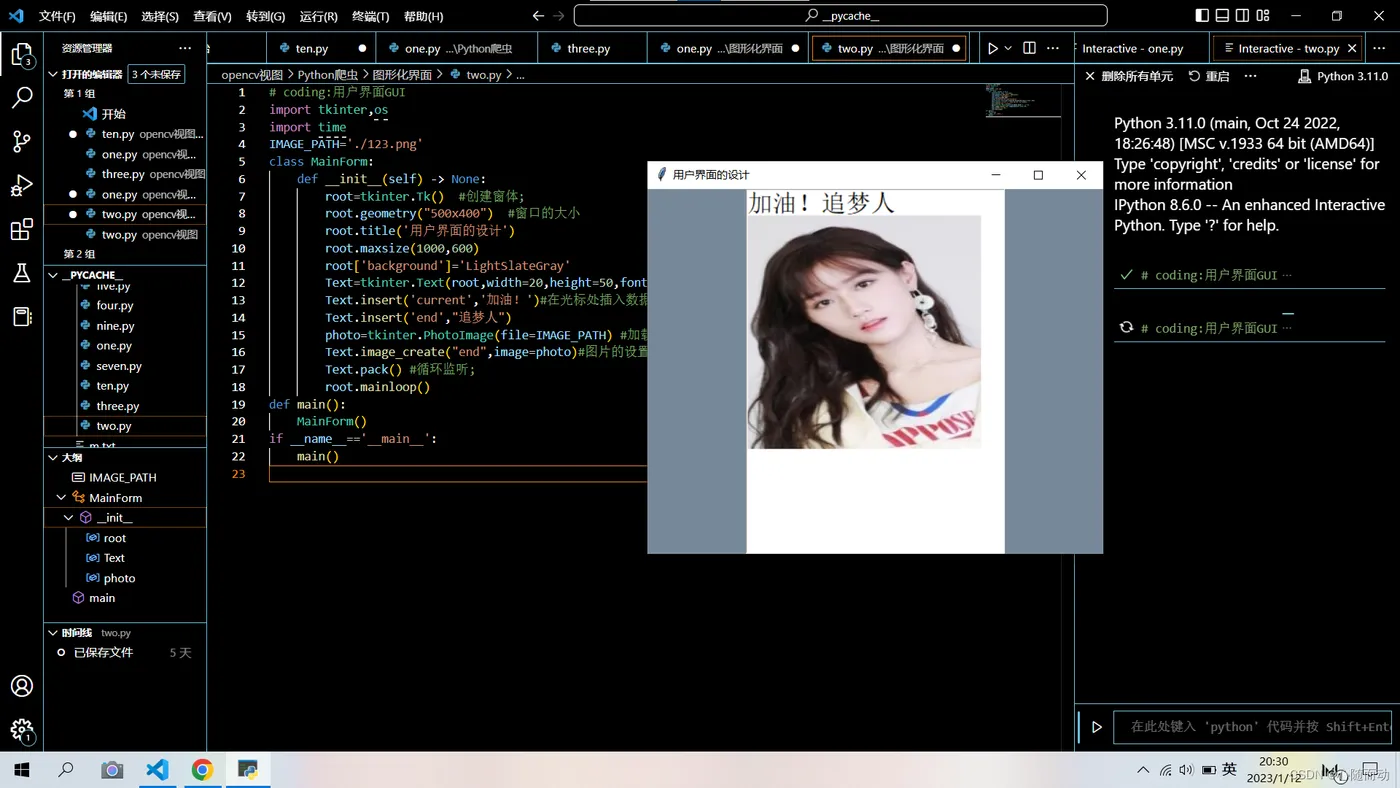Open the Explorer view in activity bar
Viewport: 1400px width, 788px height.
pos(21,54)
